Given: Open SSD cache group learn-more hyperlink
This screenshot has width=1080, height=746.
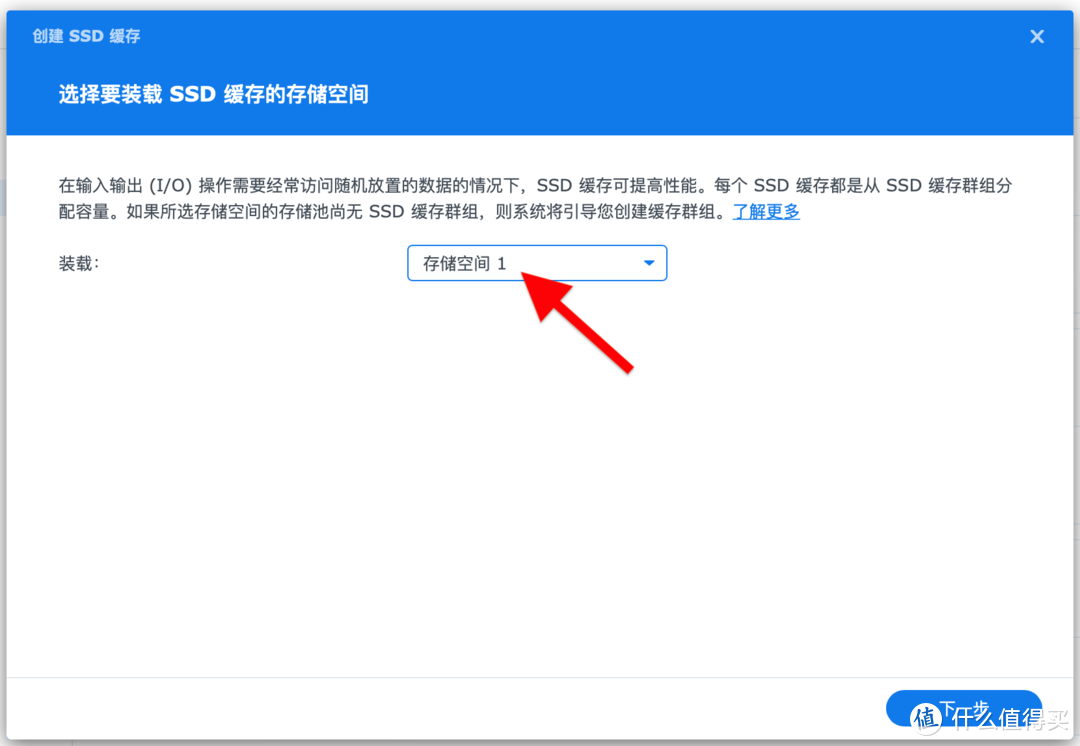Looking at the screenshot, I should [766, 211].
